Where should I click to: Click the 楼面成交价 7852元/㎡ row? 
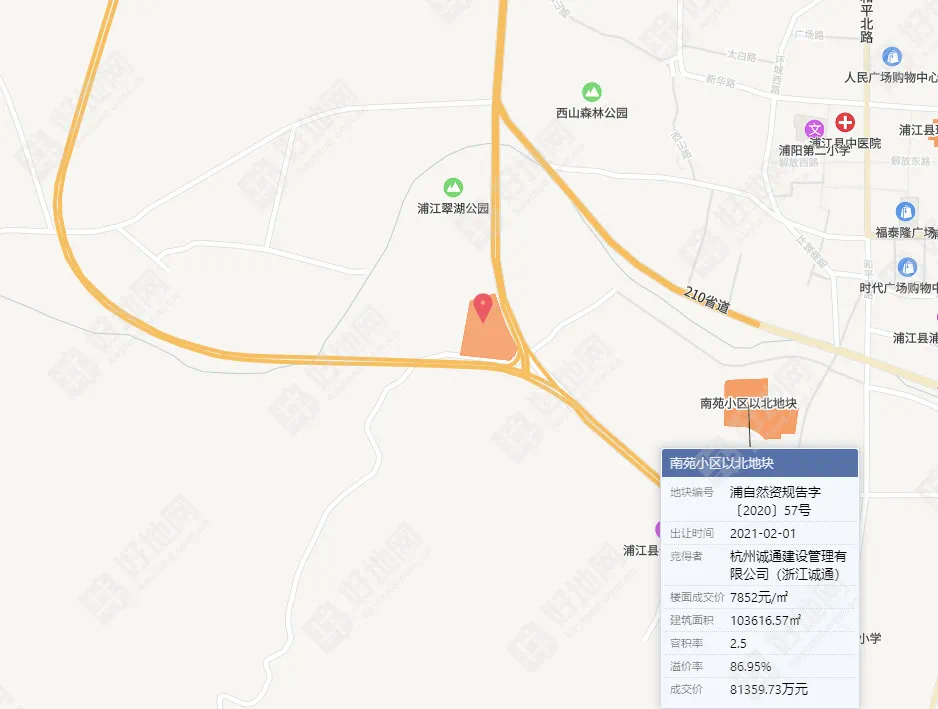760,597
